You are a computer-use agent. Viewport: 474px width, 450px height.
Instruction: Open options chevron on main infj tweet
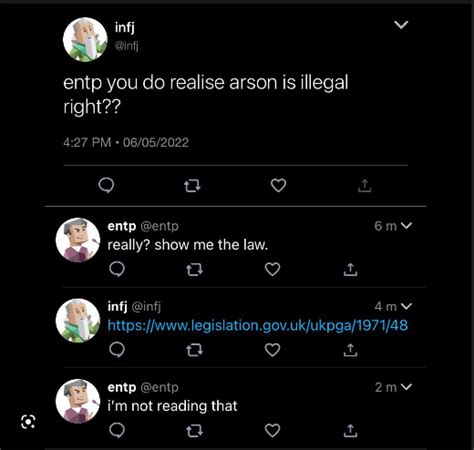pyautogui.click(x=401, y=25)
